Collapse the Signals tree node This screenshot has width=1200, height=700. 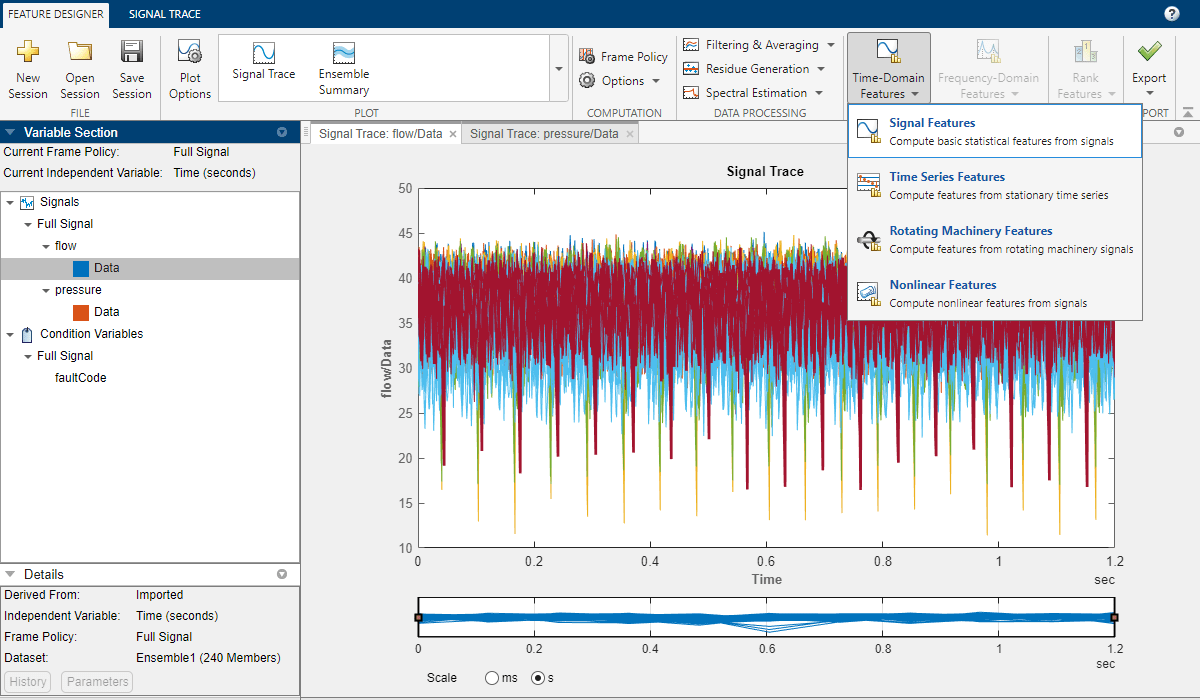click(10, 202)
